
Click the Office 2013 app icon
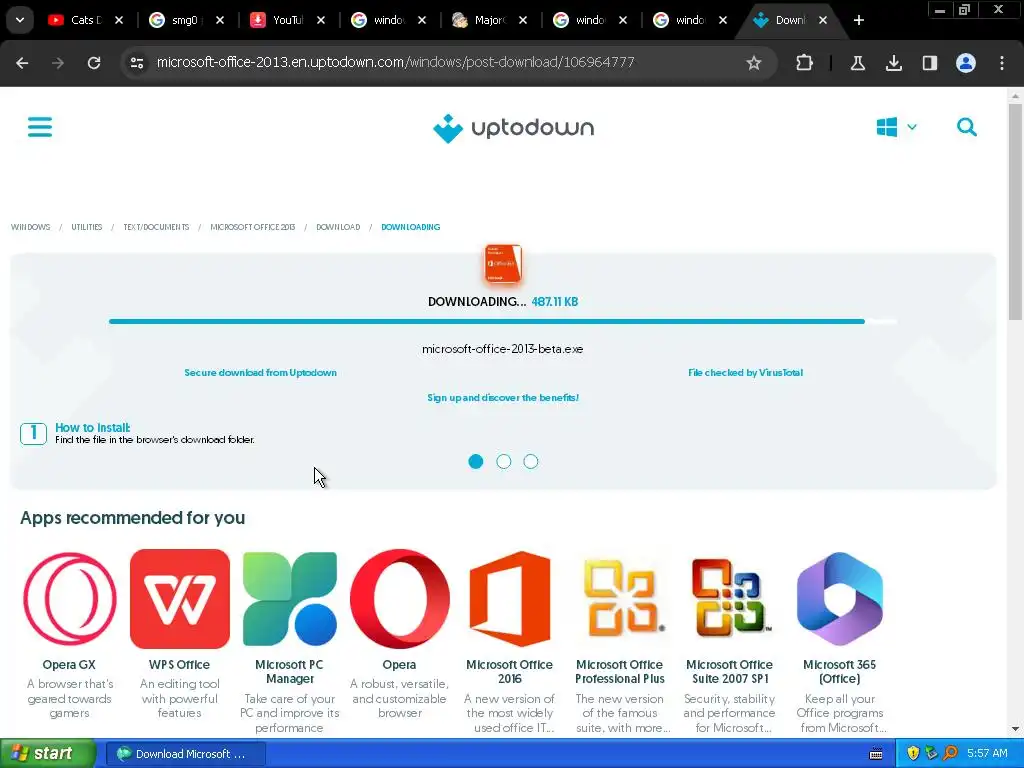tap(503, 264)
